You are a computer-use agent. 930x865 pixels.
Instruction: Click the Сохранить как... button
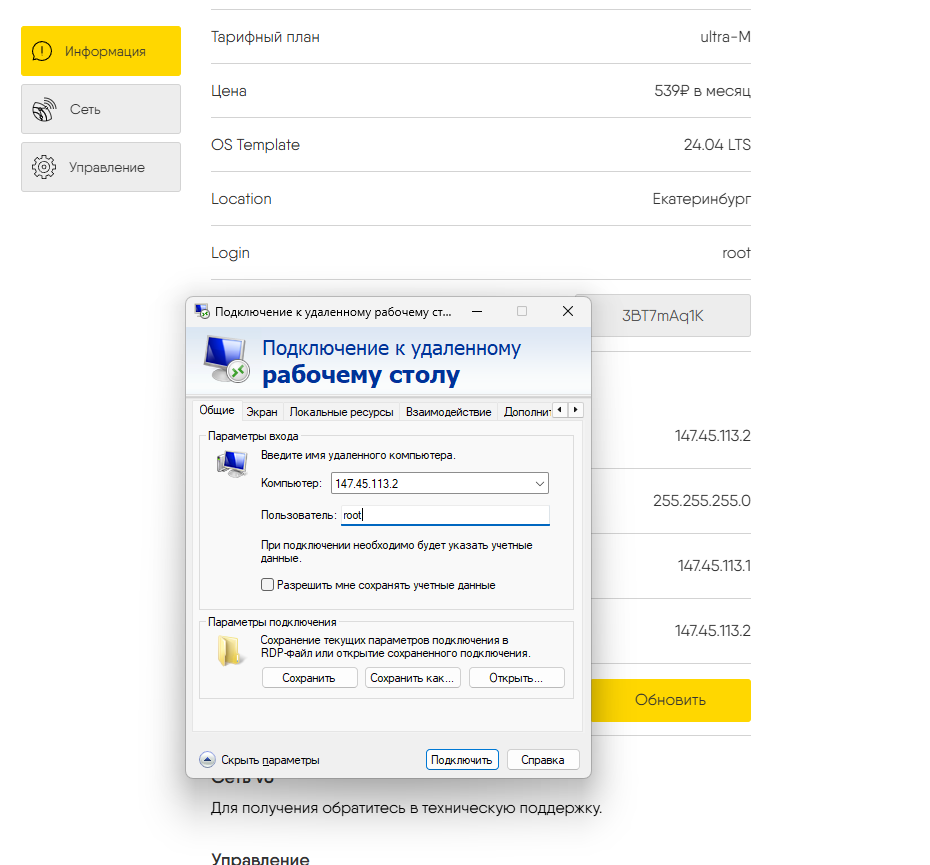tap(412, 678)
